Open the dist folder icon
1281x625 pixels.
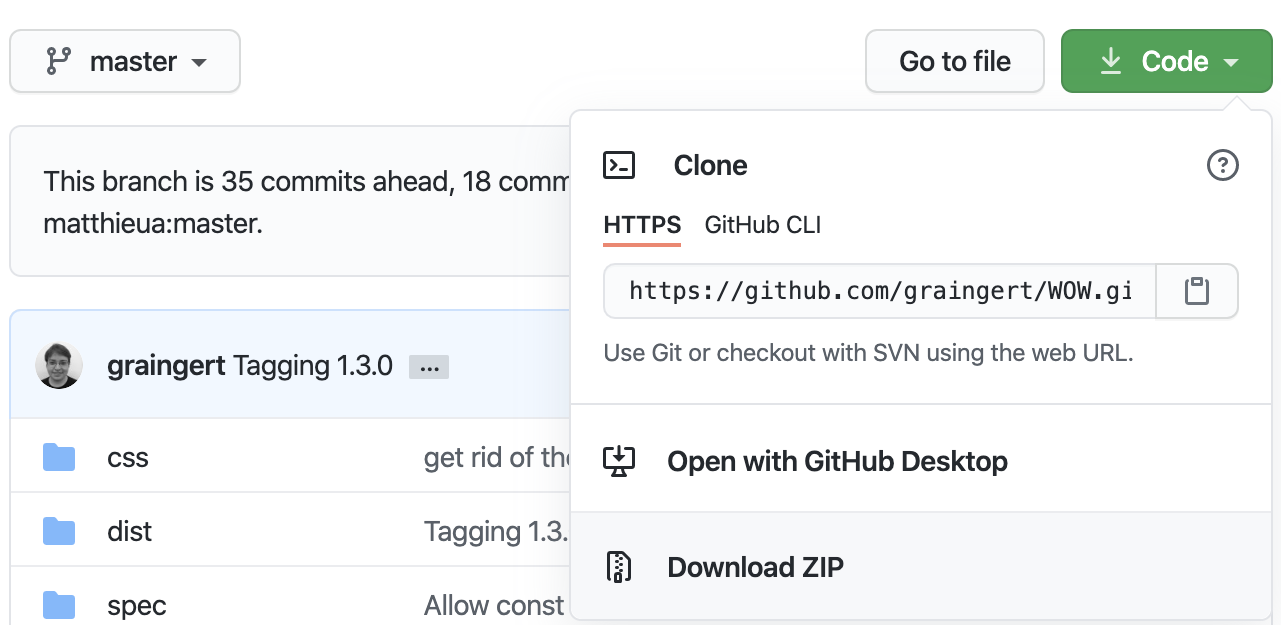[x=60, y=531]
